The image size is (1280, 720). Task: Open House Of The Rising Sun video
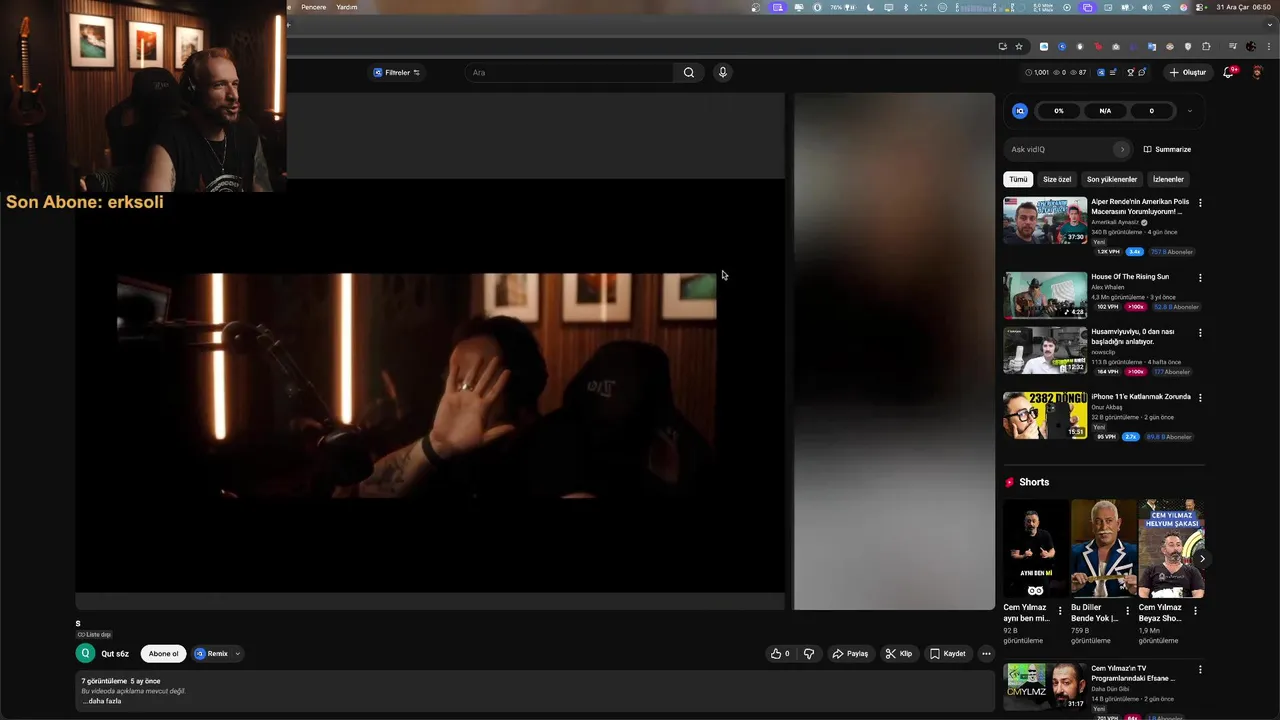(1130, 276)
